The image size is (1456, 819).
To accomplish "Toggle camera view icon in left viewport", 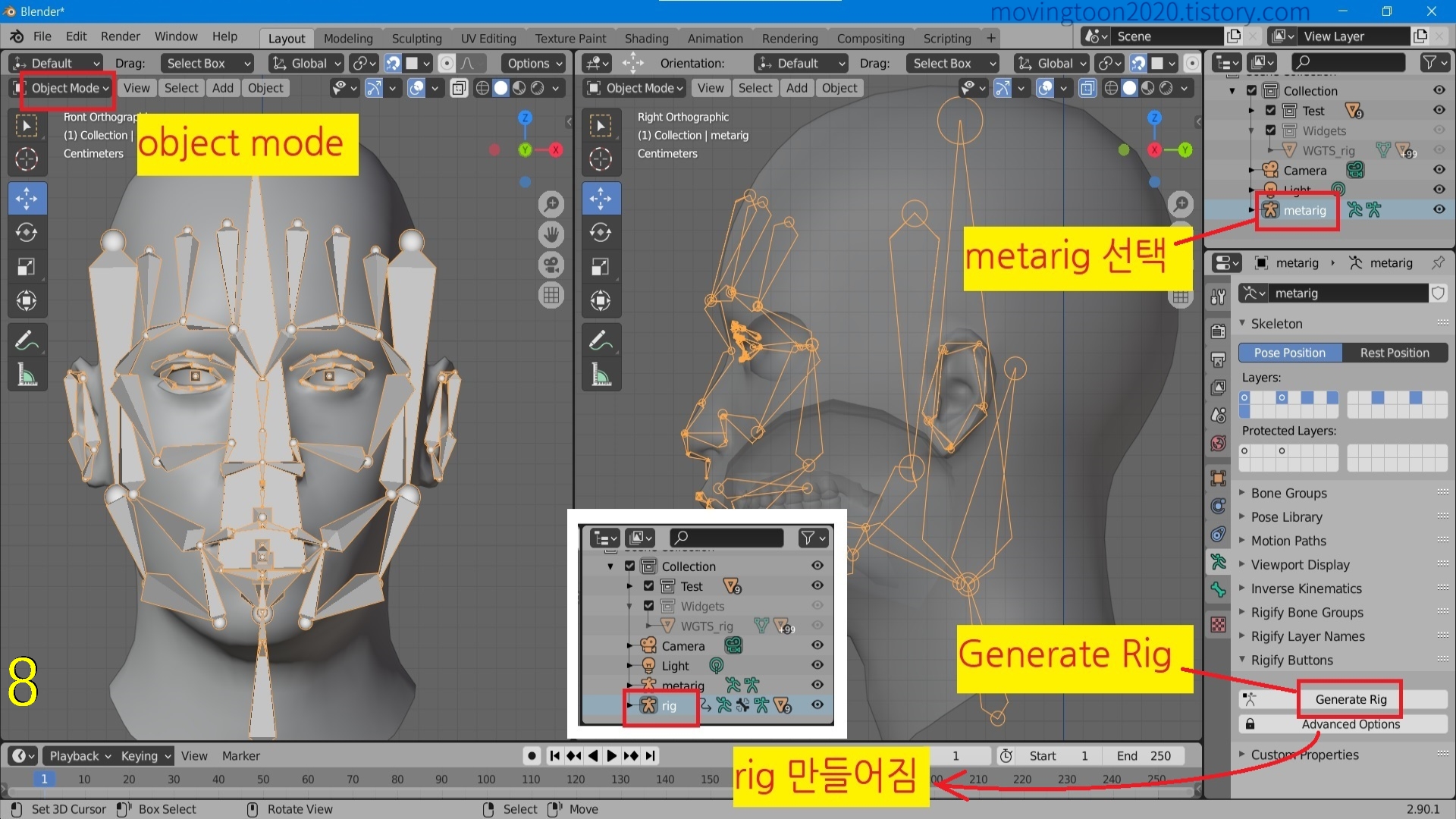I will click(x=551, y=265).
